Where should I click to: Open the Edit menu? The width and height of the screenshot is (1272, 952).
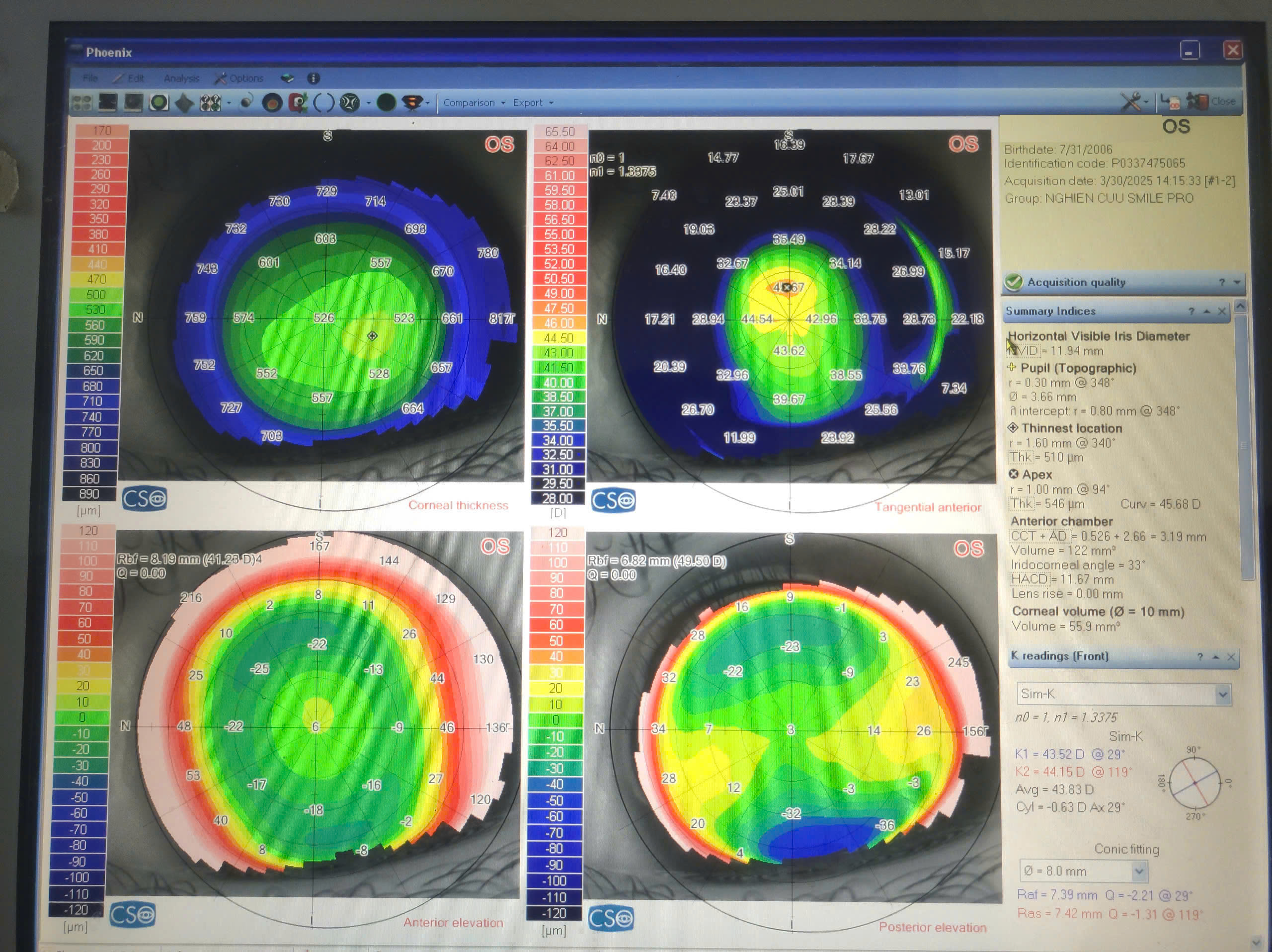tap(129, 78)
